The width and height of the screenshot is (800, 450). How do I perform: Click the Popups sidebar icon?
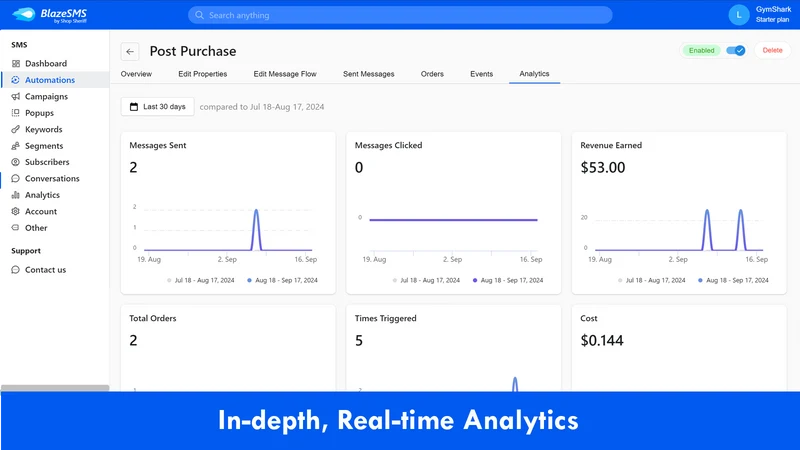point(16,113)
